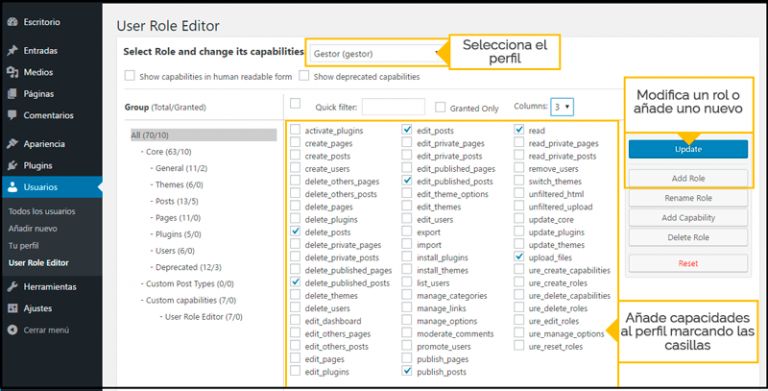Select the User Role Editor (7/0) group
Screen dimensions: 768x391
(204, 317)
